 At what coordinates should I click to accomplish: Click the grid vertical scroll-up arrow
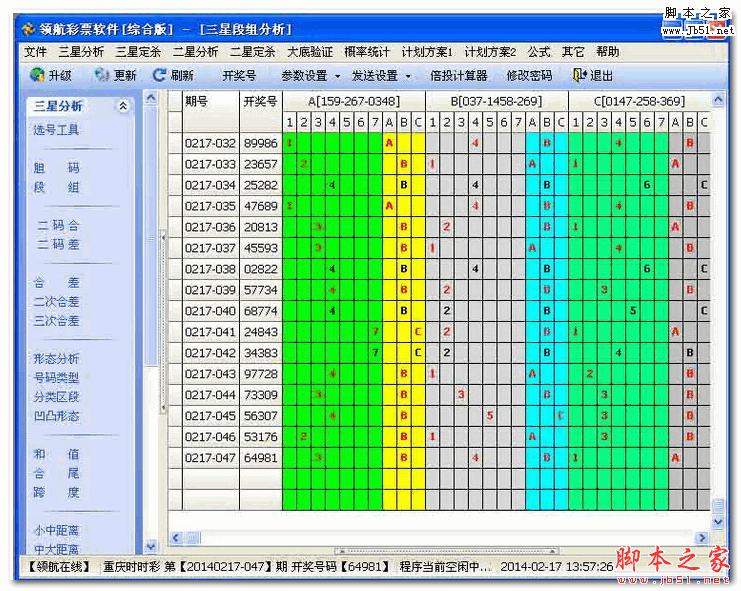(718, 100)
